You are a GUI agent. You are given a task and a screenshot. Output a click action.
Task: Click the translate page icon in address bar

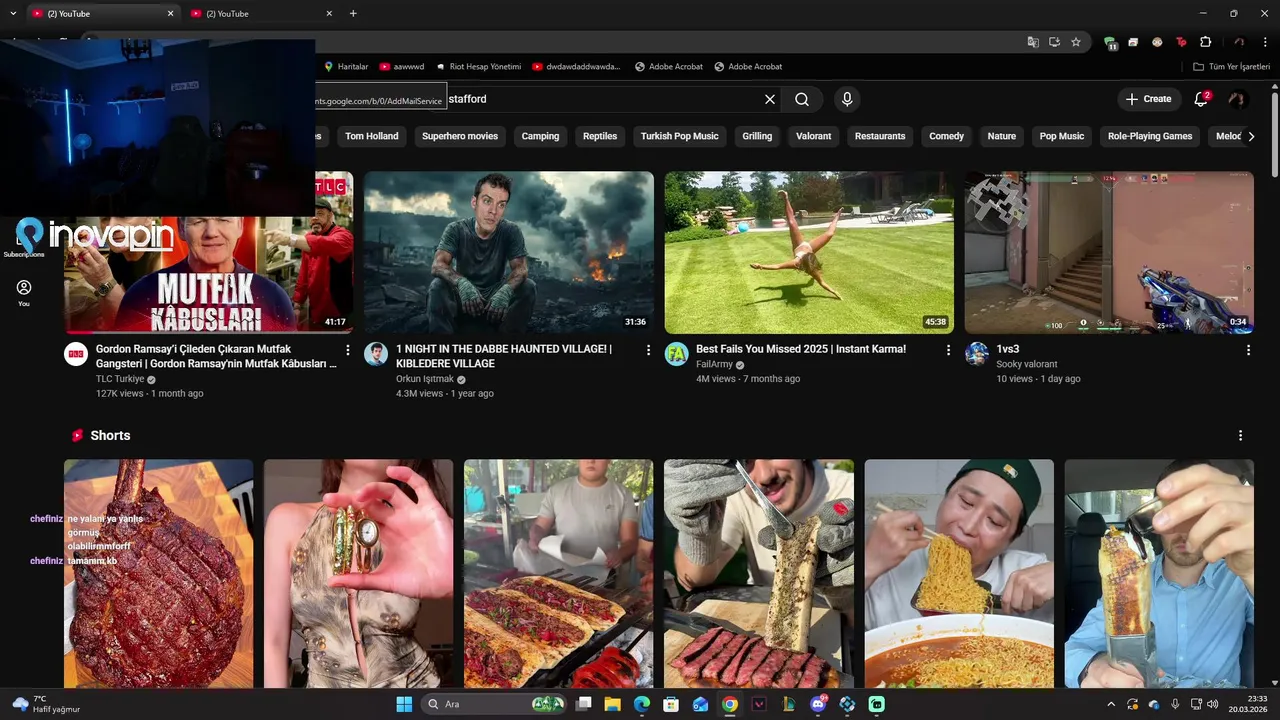pos(1033,42)
